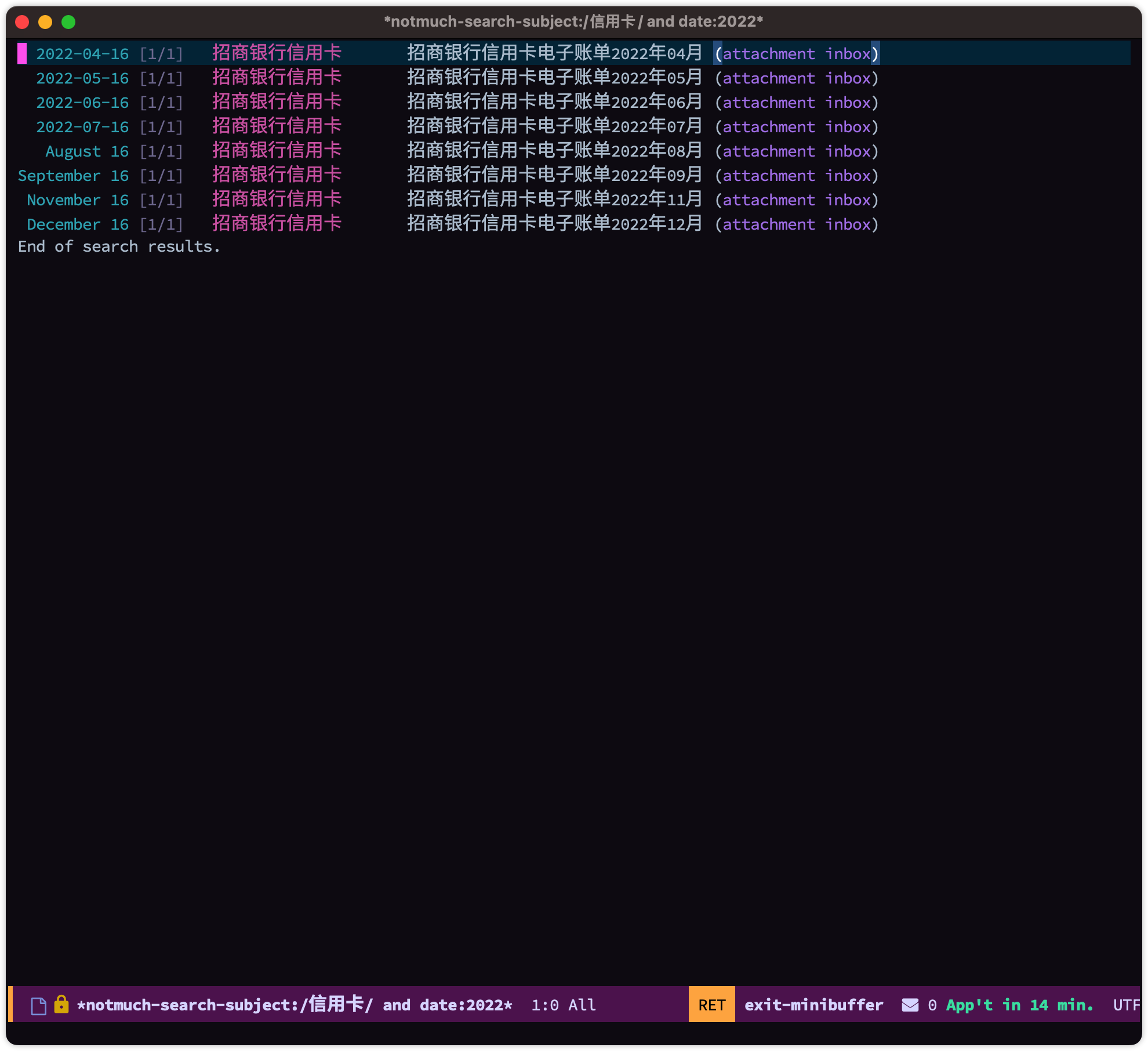Viewport: 1148px width, 1051px height.
Task: Click the yellow minimize window button
Action: 45,22
